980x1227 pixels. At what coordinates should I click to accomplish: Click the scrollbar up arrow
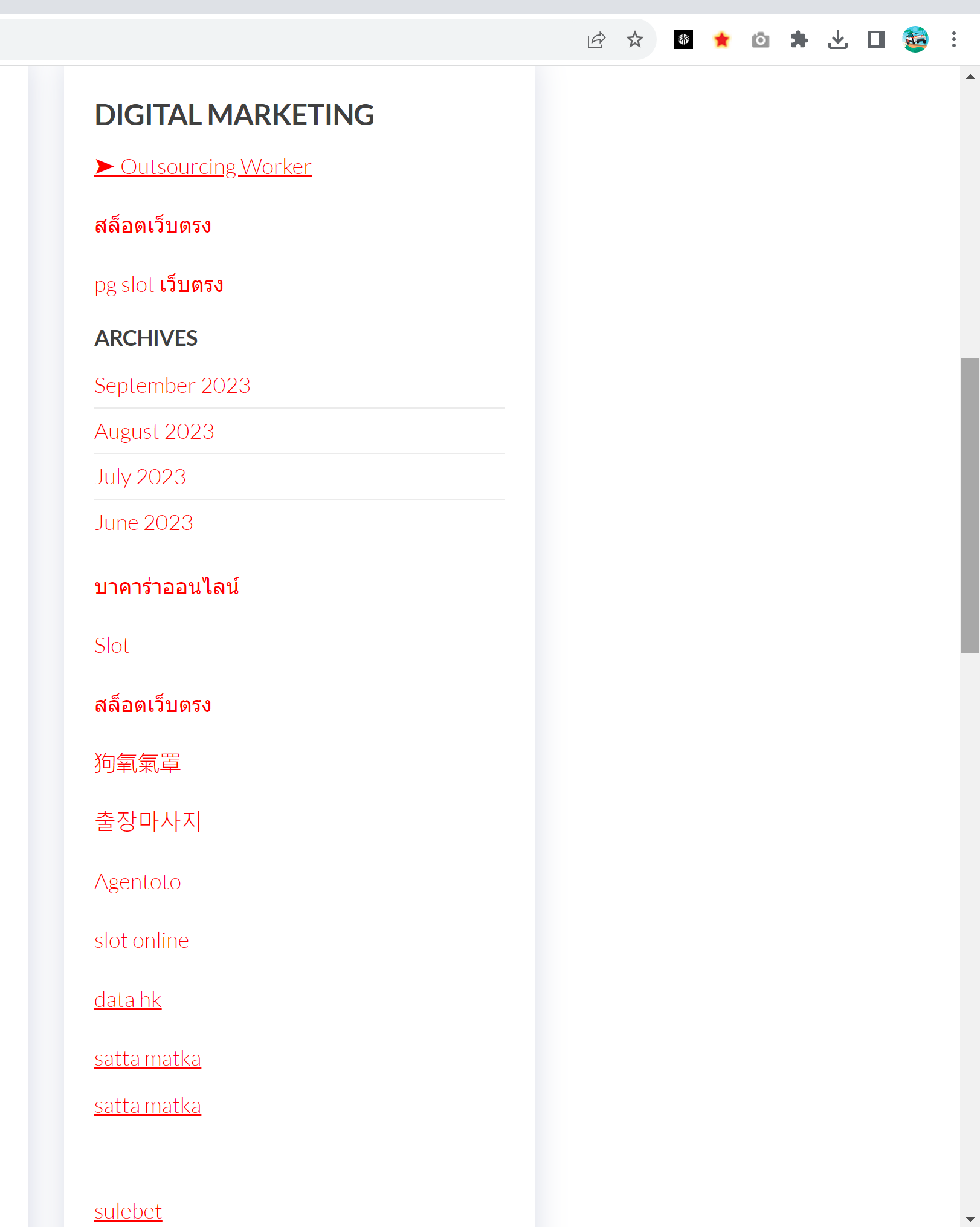coord(970,77)
